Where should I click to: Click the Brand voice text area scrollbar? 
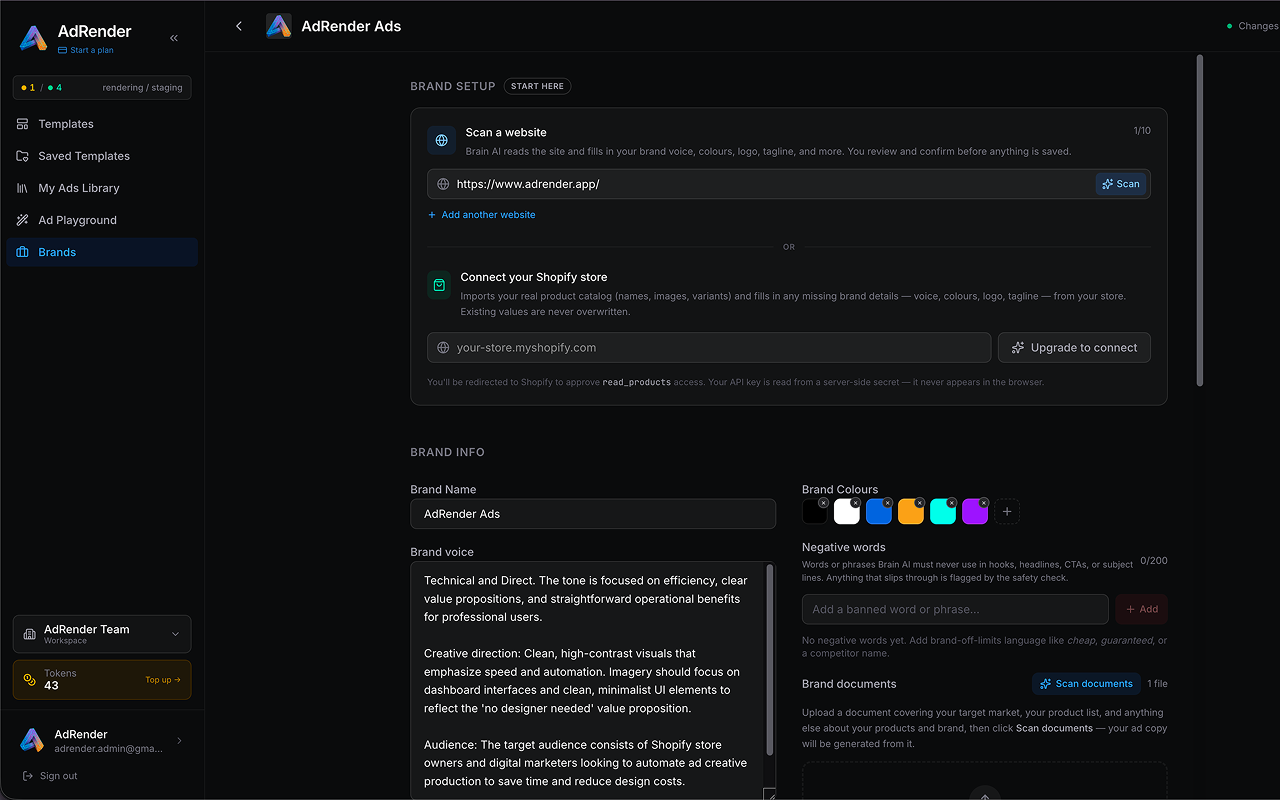[770, 660]
